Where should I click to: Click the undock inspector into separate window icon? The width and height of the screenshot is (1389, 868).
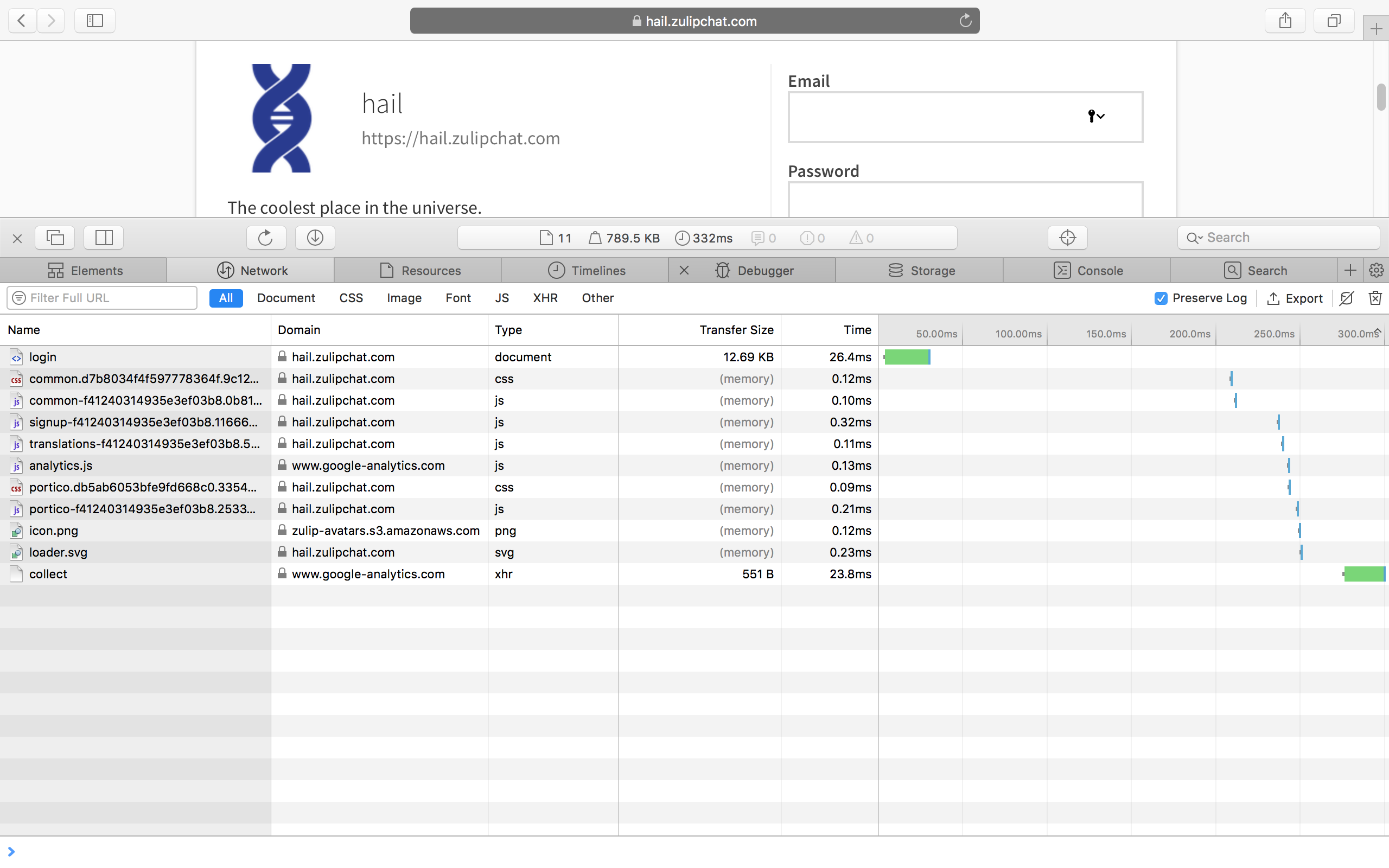pyautogui.click(x=55, y=238)
